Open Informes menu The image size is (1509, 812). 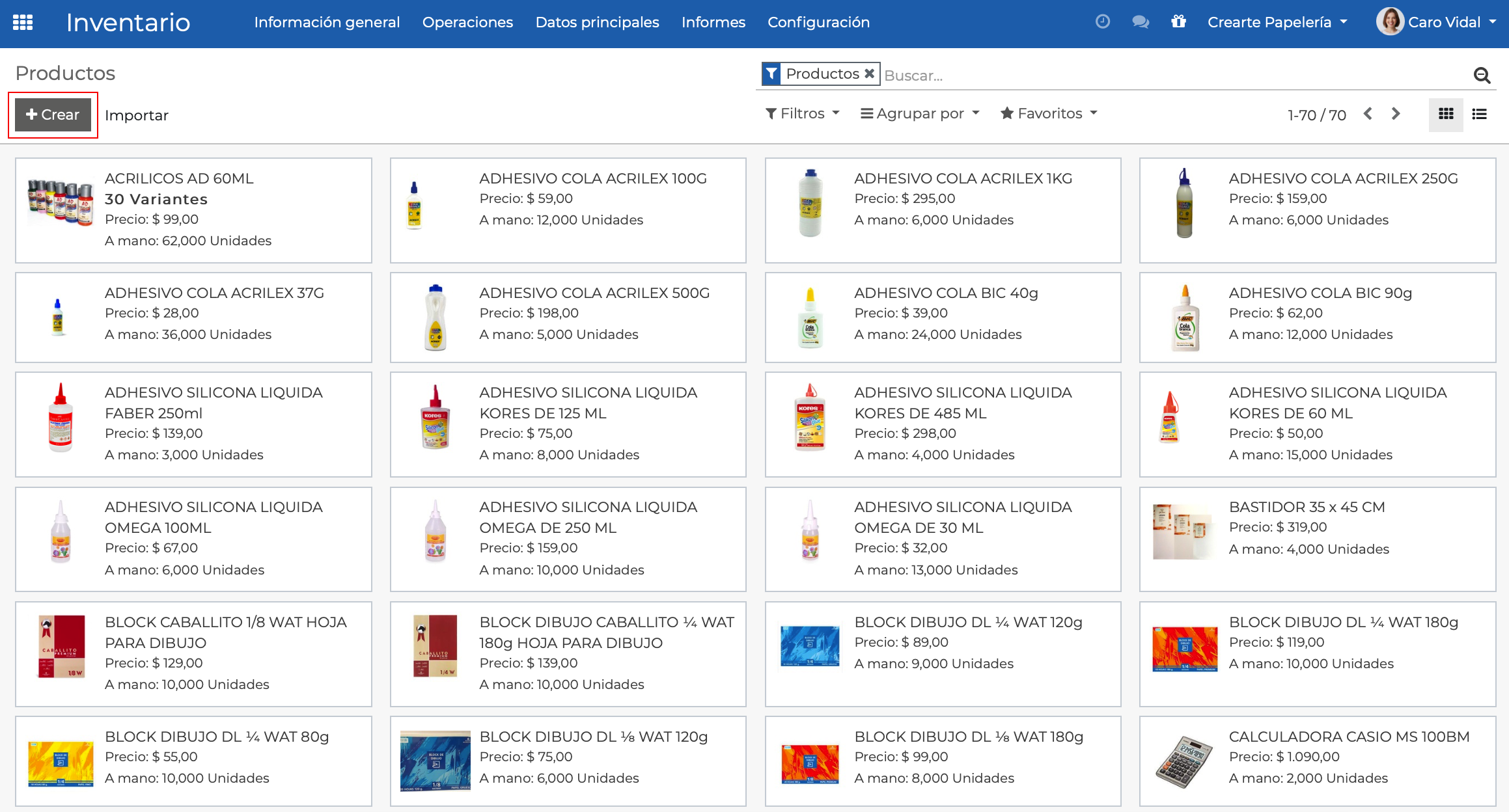pos(713,22)
